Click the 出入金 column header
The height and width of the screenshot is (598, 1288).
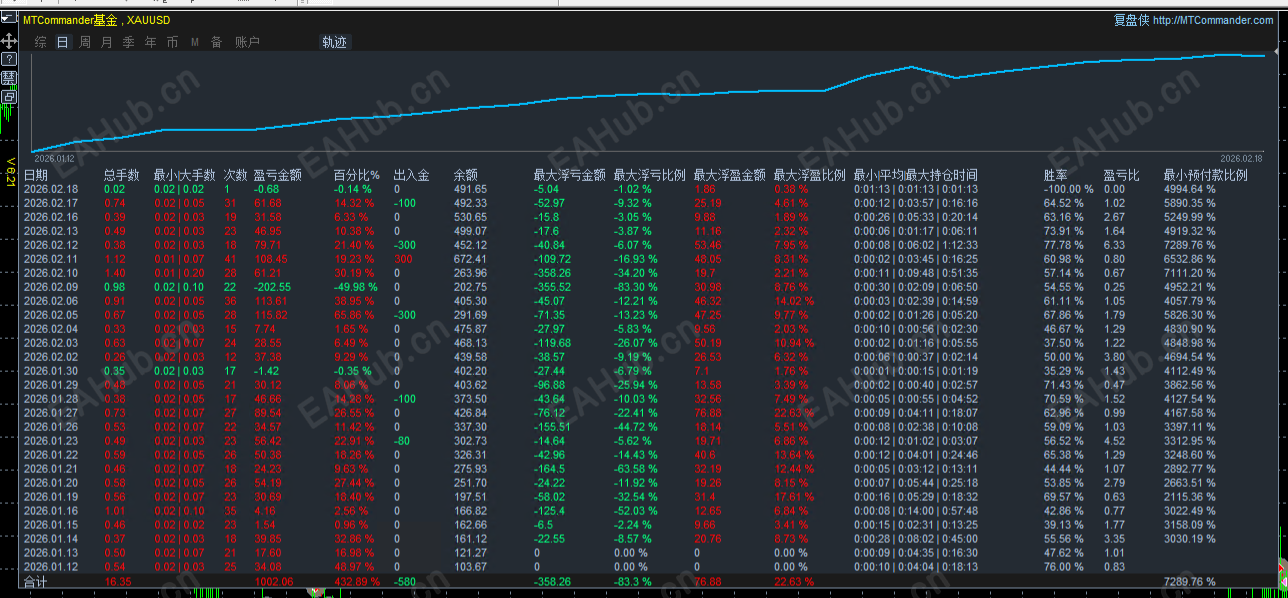pos(411,175)
